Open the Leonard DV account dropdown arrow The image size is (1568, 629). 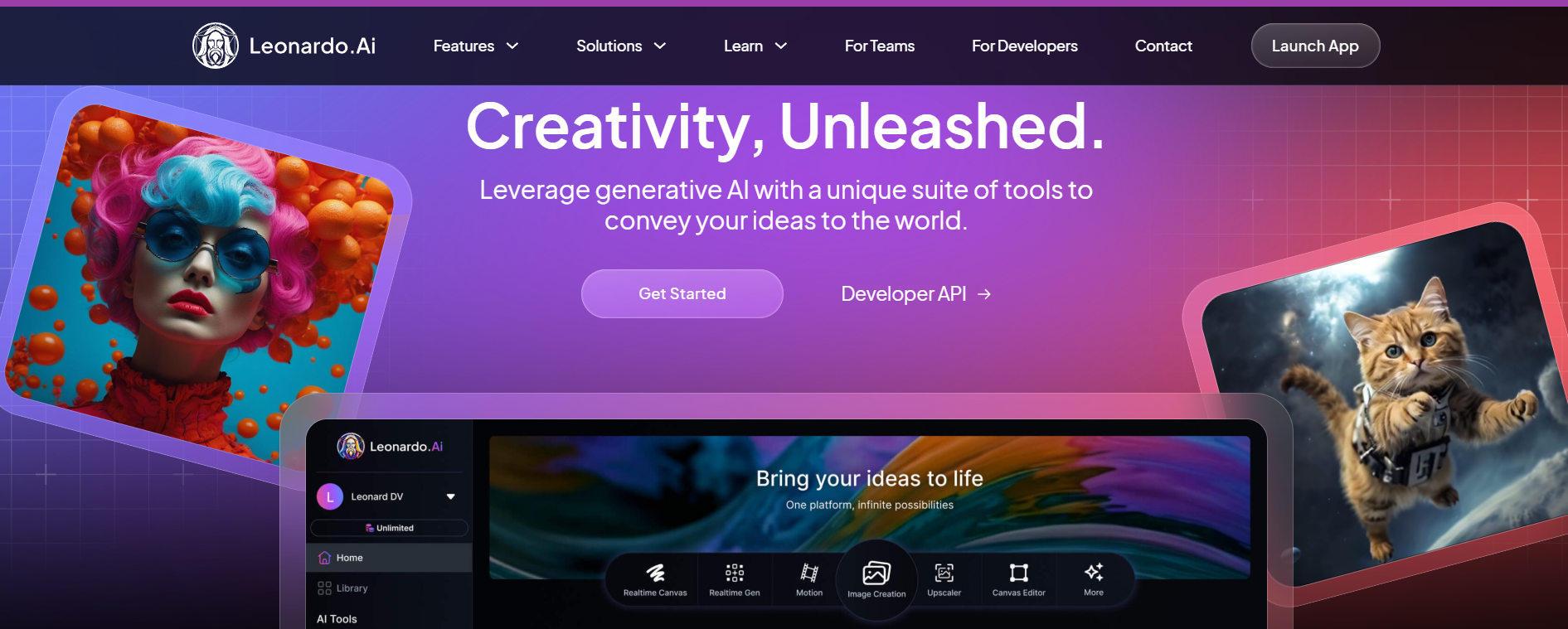pyautogui.click(x=451, y=496)
